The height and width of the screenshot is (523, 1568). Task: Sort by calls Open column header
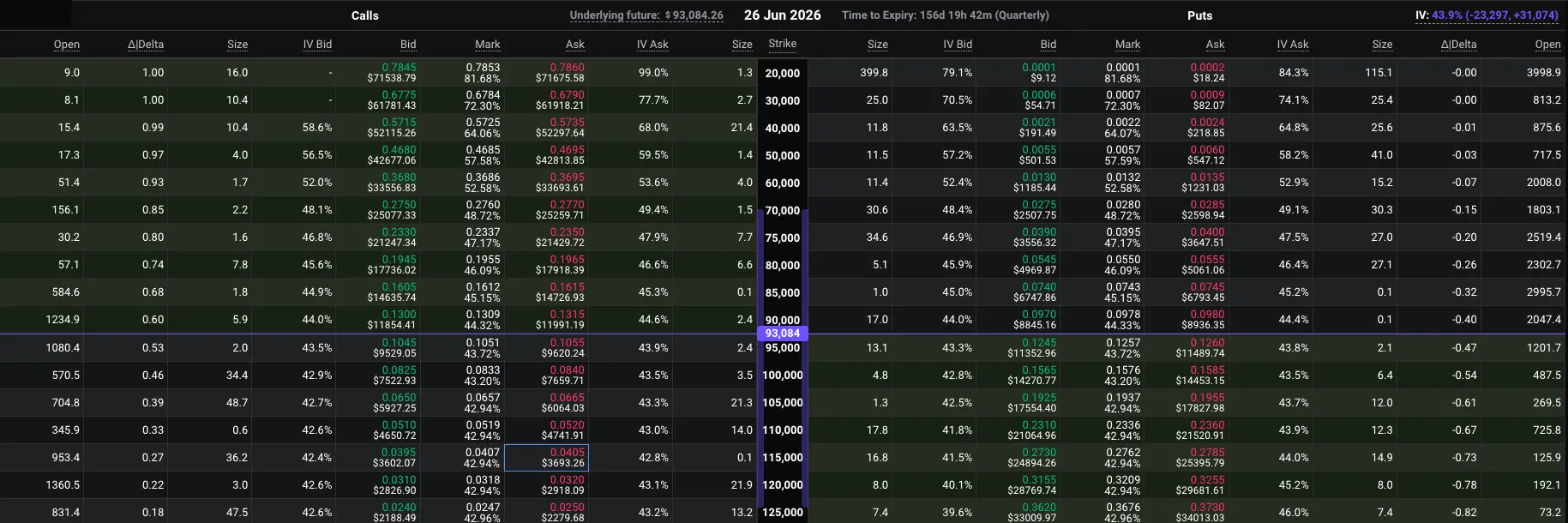pos(67,45)
